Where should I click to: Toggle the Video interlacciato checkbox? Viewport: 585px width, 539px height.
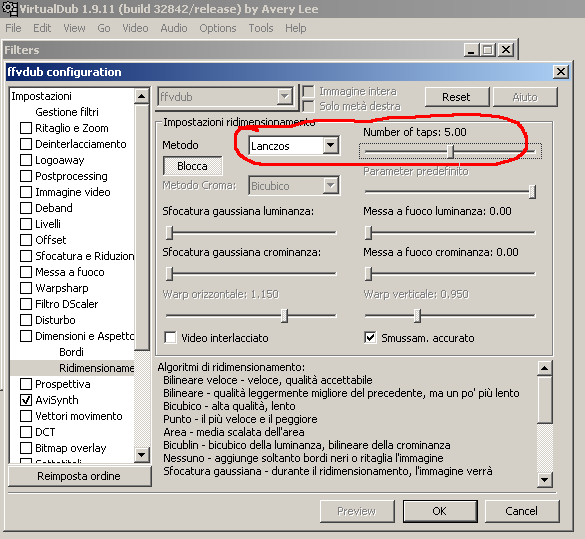(171, 338)
